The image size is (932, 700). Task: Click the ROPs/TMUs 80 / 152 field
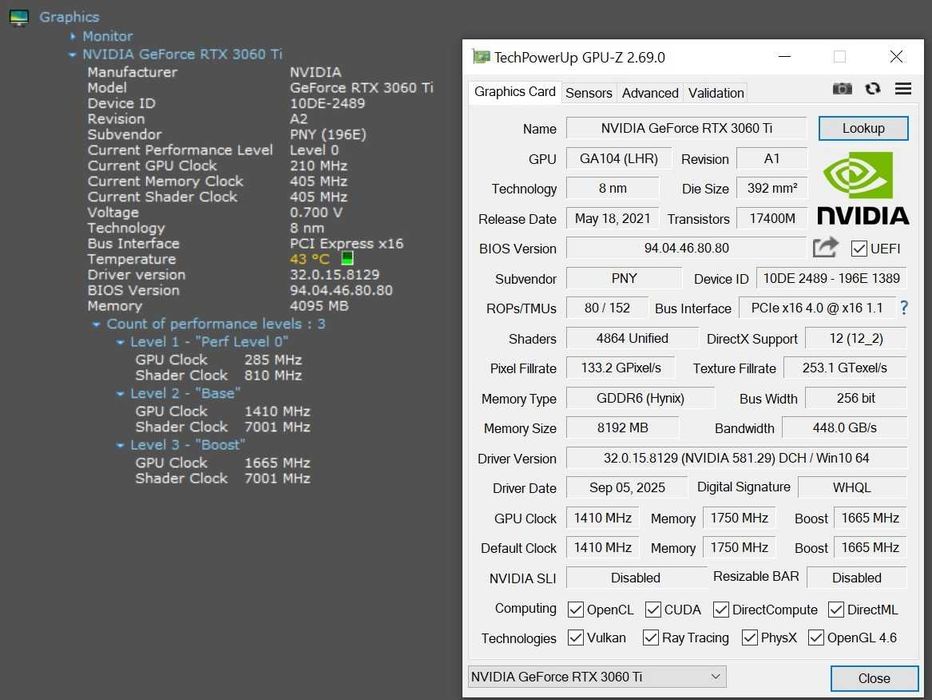coord(607,308)
